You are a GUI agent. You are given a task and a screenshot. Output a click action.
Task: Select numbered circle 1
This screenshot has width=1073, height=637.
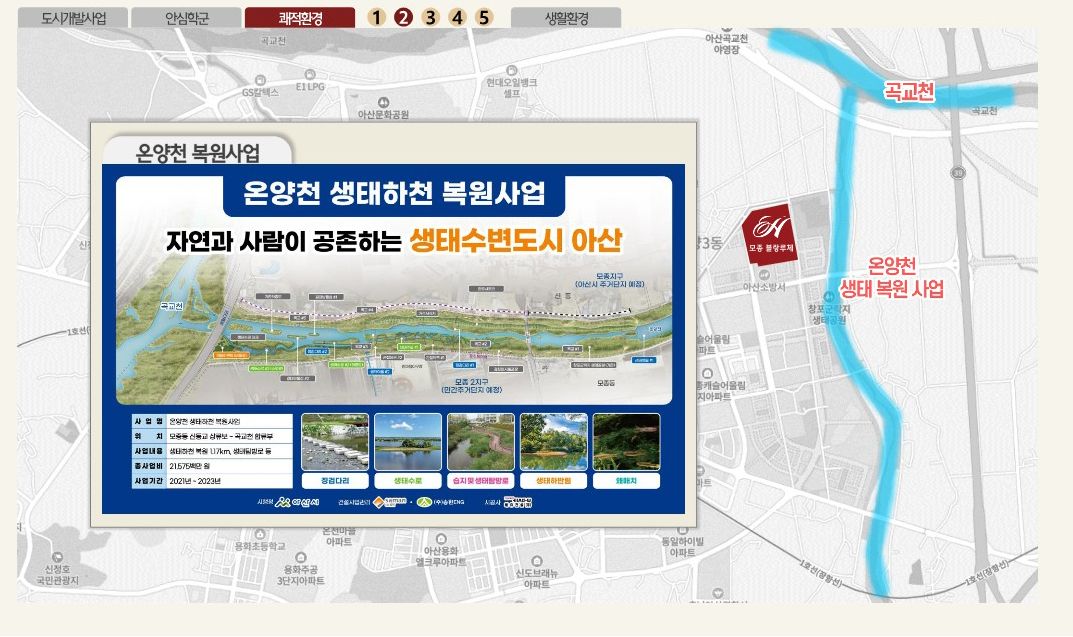(x=377, y=17)
